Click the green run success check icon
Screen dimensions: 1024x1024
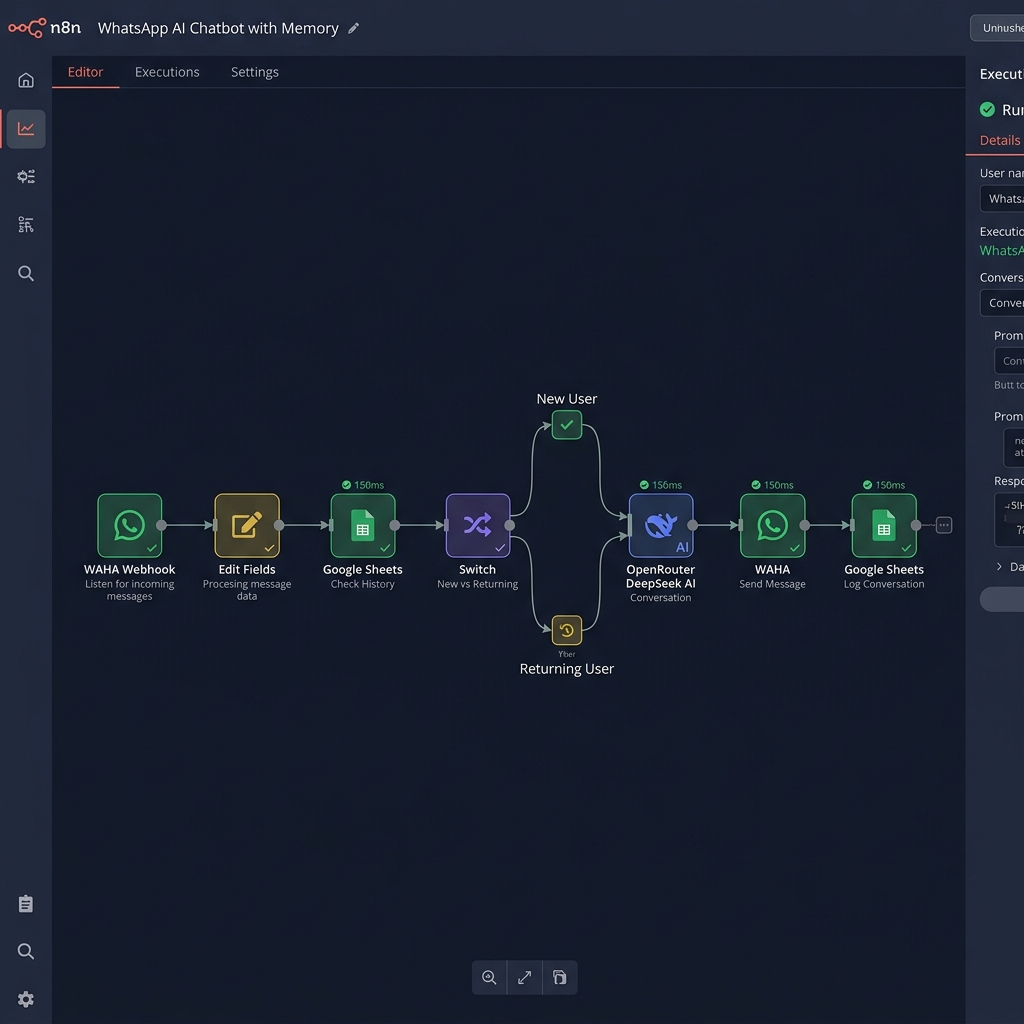pos(987,109)
